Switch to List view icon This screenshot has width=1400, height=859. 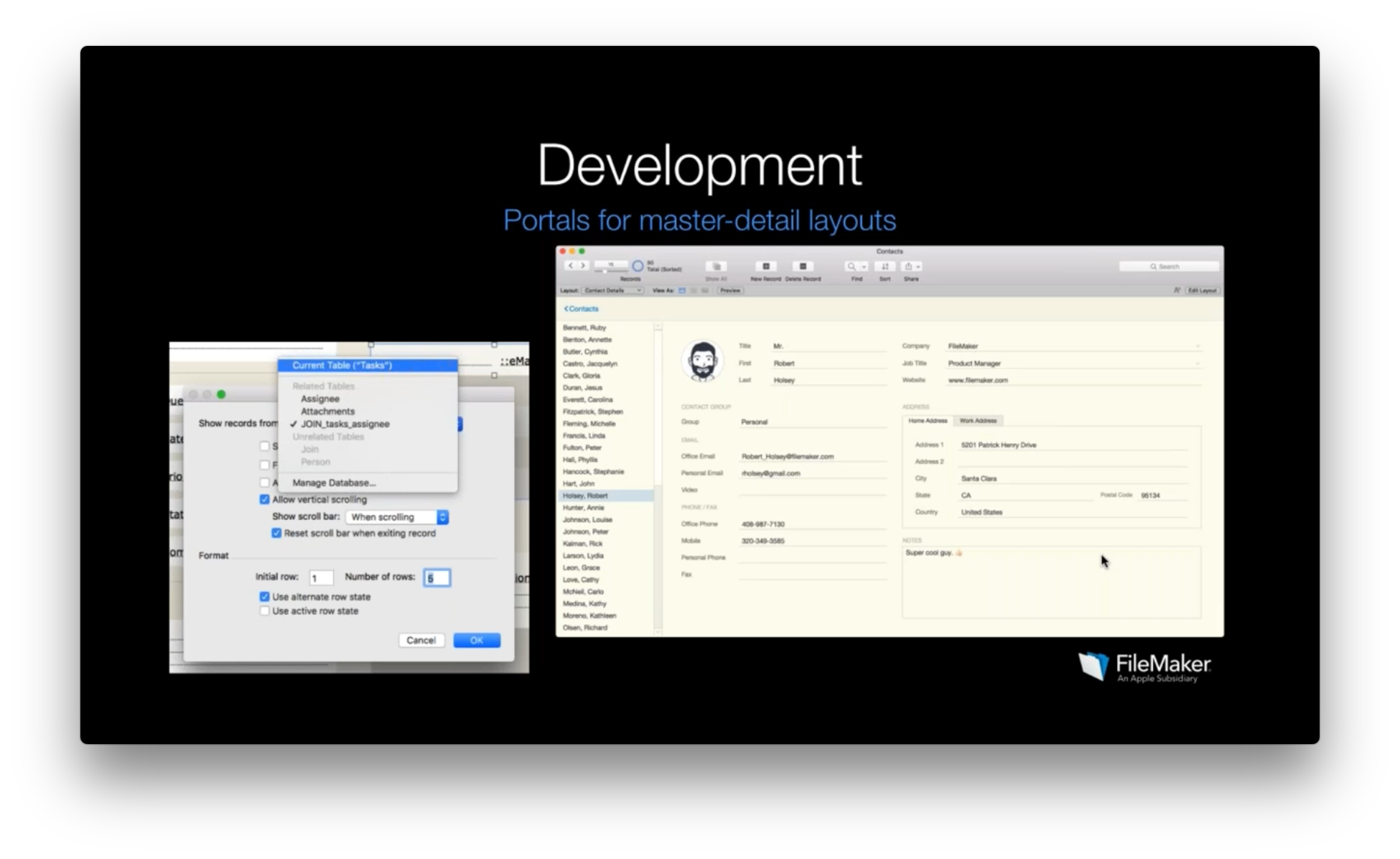pyautogui.click(x=694, y=290)
